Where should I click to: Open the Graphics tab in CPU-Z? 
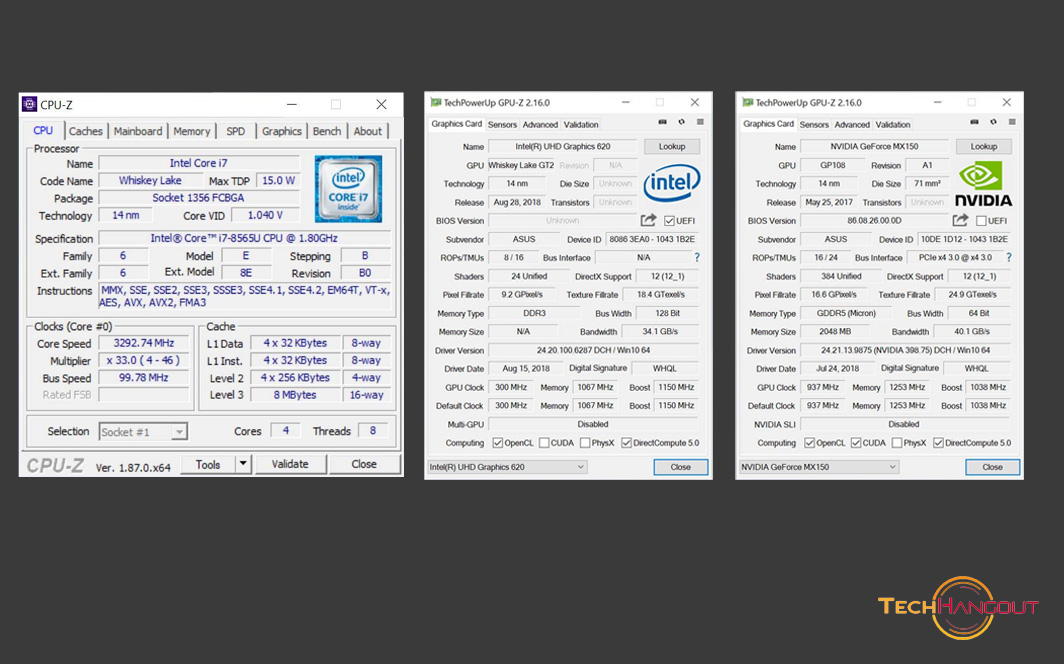tap(282, 131)
